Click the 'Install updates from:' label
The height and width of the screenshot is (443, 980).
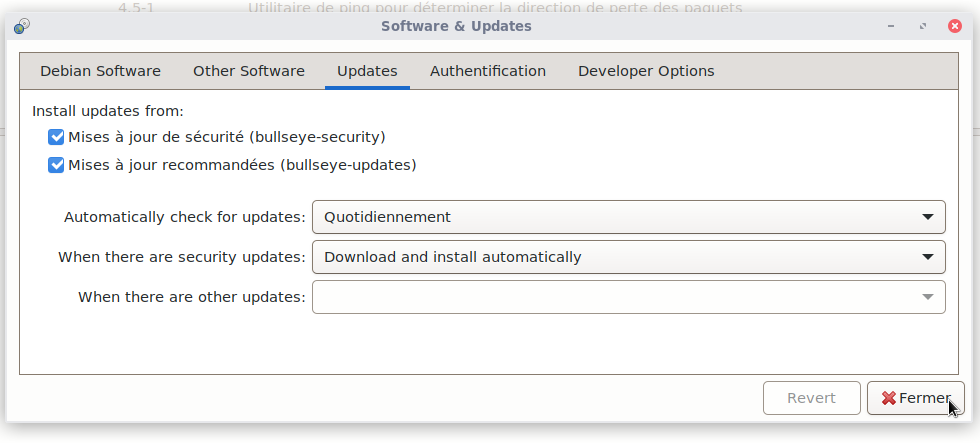(x=108, y=112)
